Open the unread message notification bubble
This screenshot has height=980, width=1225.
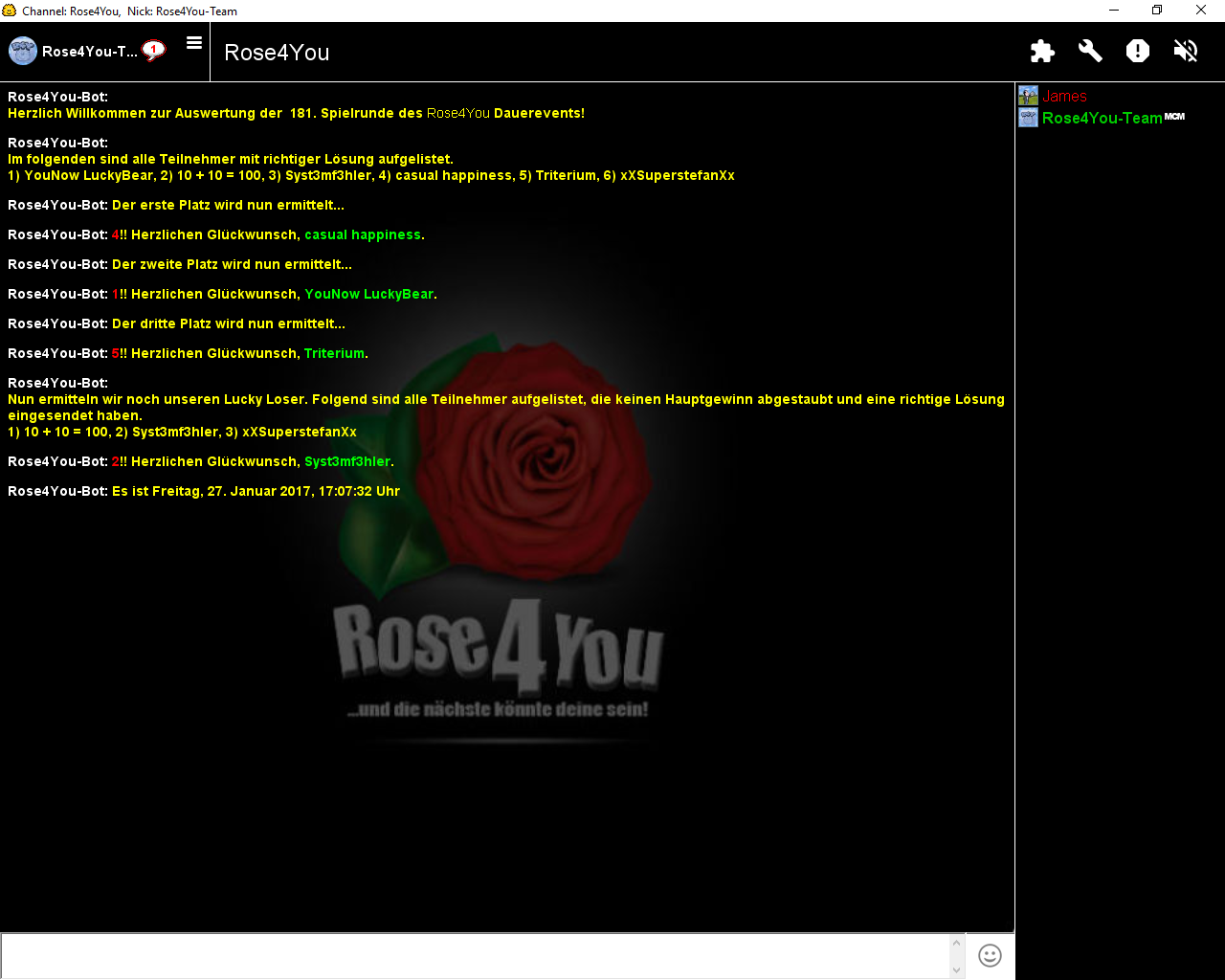click(x=153, y=50)
